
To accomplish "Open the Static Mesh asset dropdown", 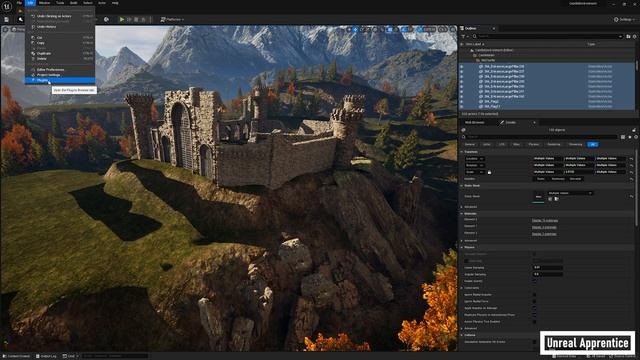I will [570, 193].
